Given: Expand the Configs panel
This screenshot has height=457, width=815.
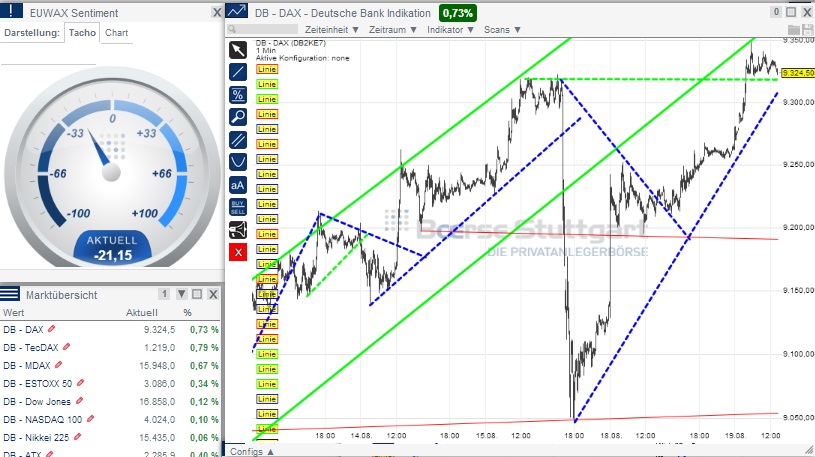Looking at the screenshot, I should (252, 451).
